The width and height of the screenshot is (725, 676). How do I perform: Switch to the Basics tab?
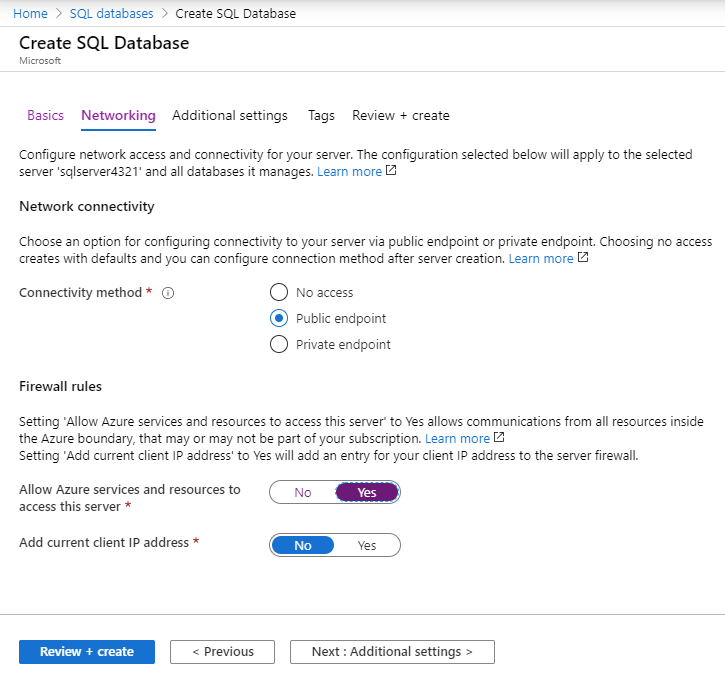pyautogui.click(x=45, y=115)
